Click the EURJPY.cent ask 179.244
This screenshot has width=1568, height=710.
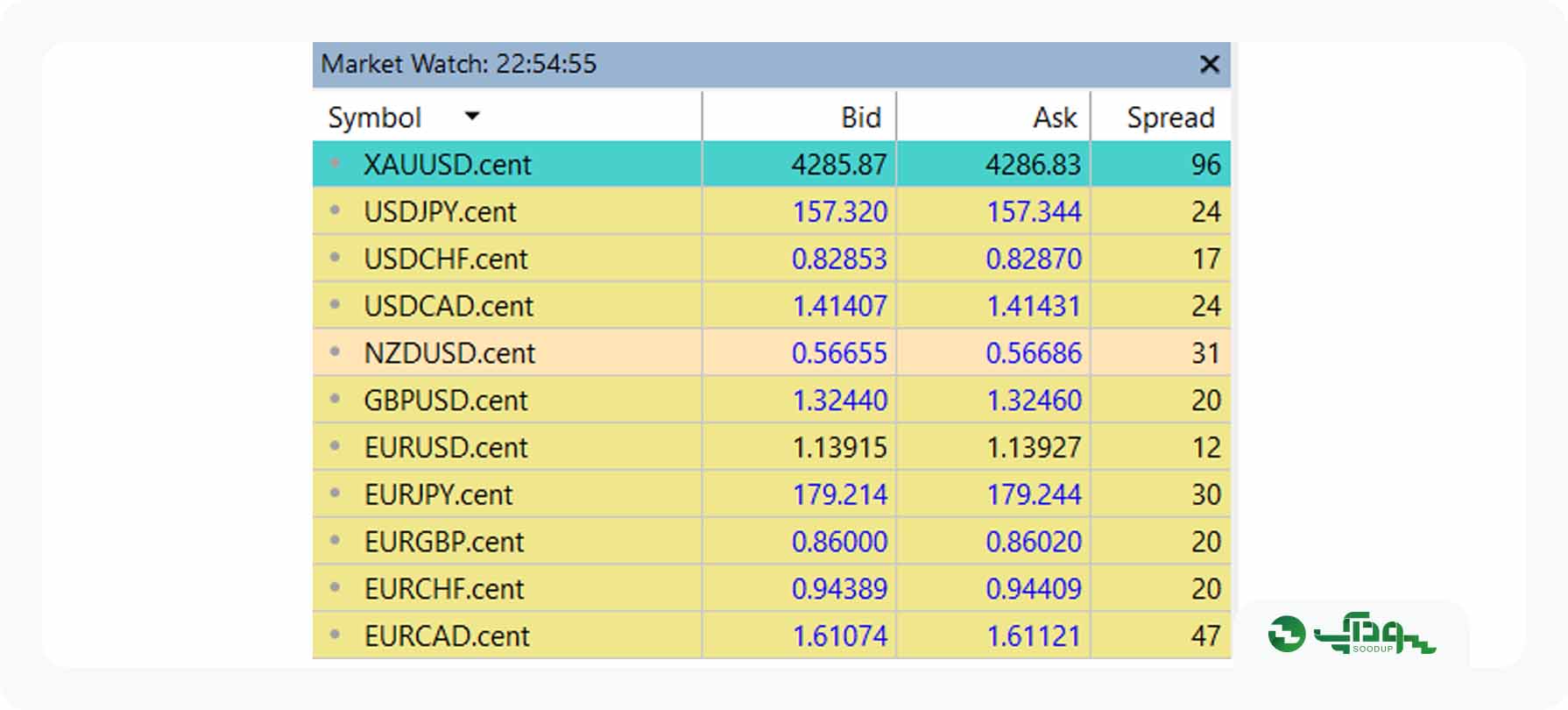click(x=1035, y=495)
